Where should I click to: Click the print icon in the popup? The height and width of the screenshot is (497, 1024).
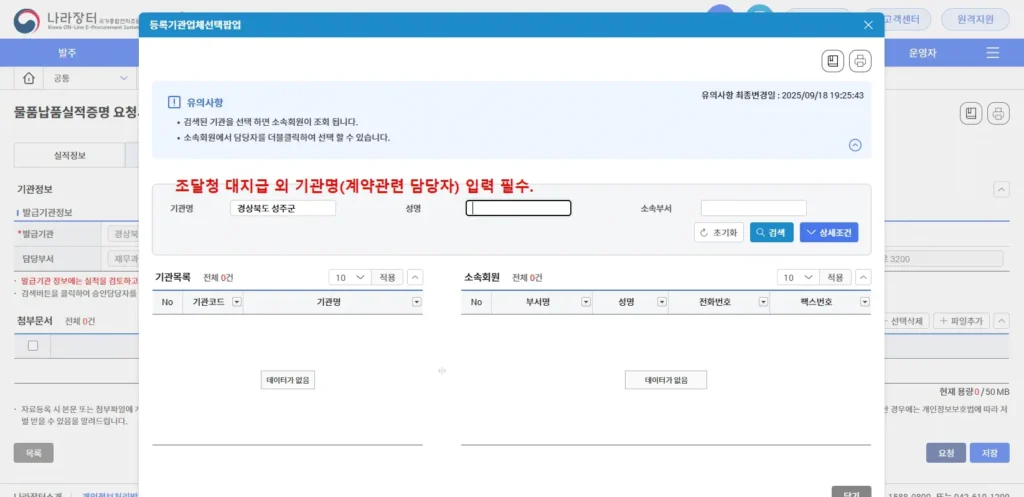click(860, 62)
